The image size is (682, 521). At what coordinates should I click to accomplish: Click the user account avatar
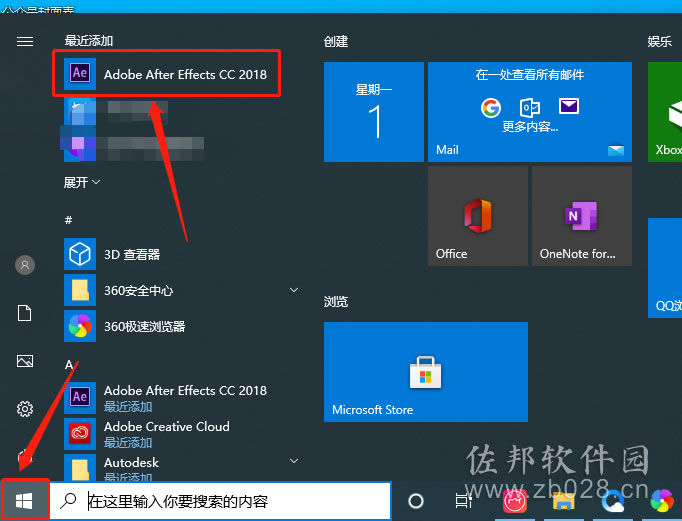(25, 265)
